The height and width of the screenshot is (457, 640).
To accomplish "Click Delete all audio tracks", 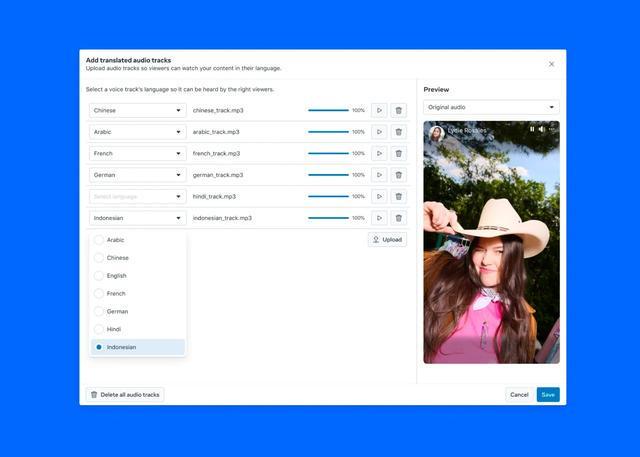I will tap(125, 395).
